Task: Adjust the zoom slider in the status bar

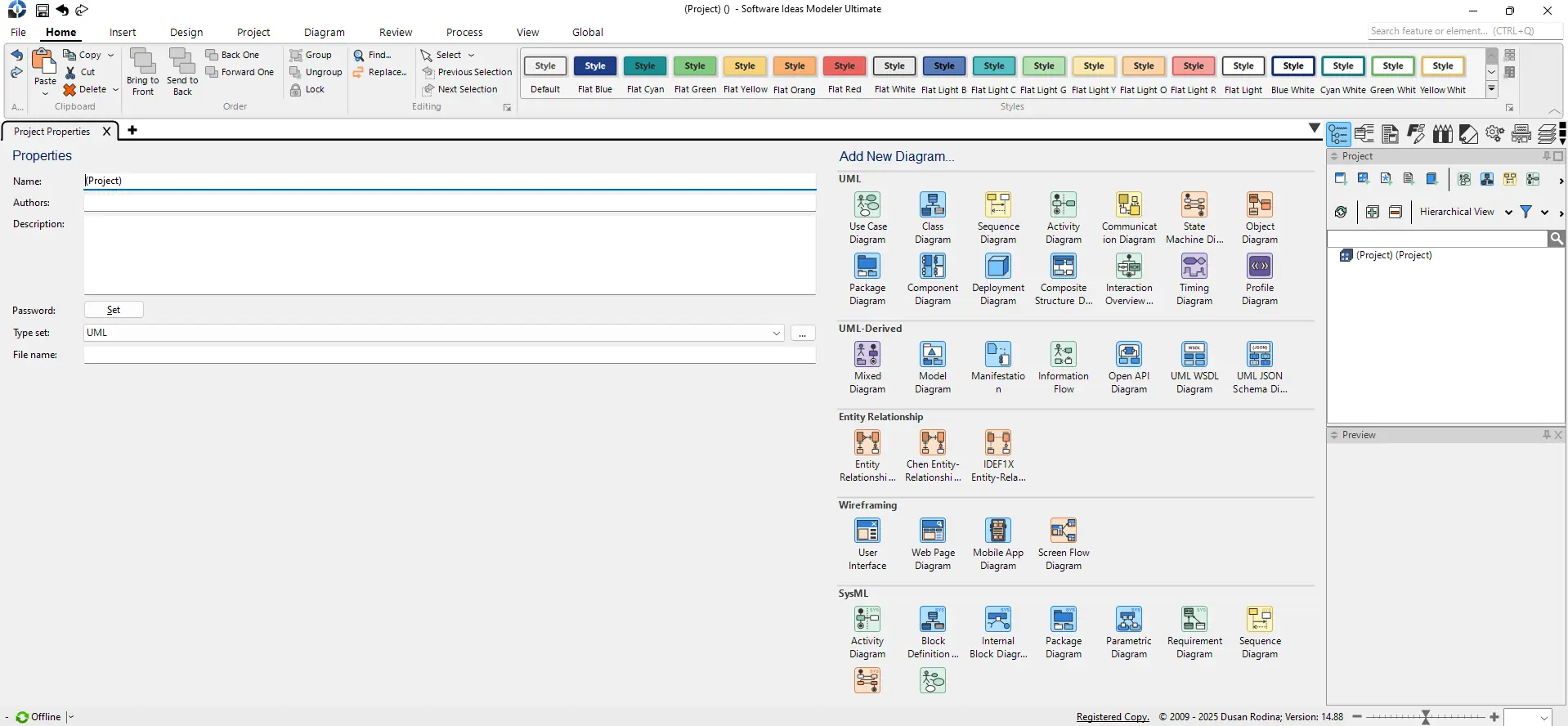Action: coord(1426,717)
